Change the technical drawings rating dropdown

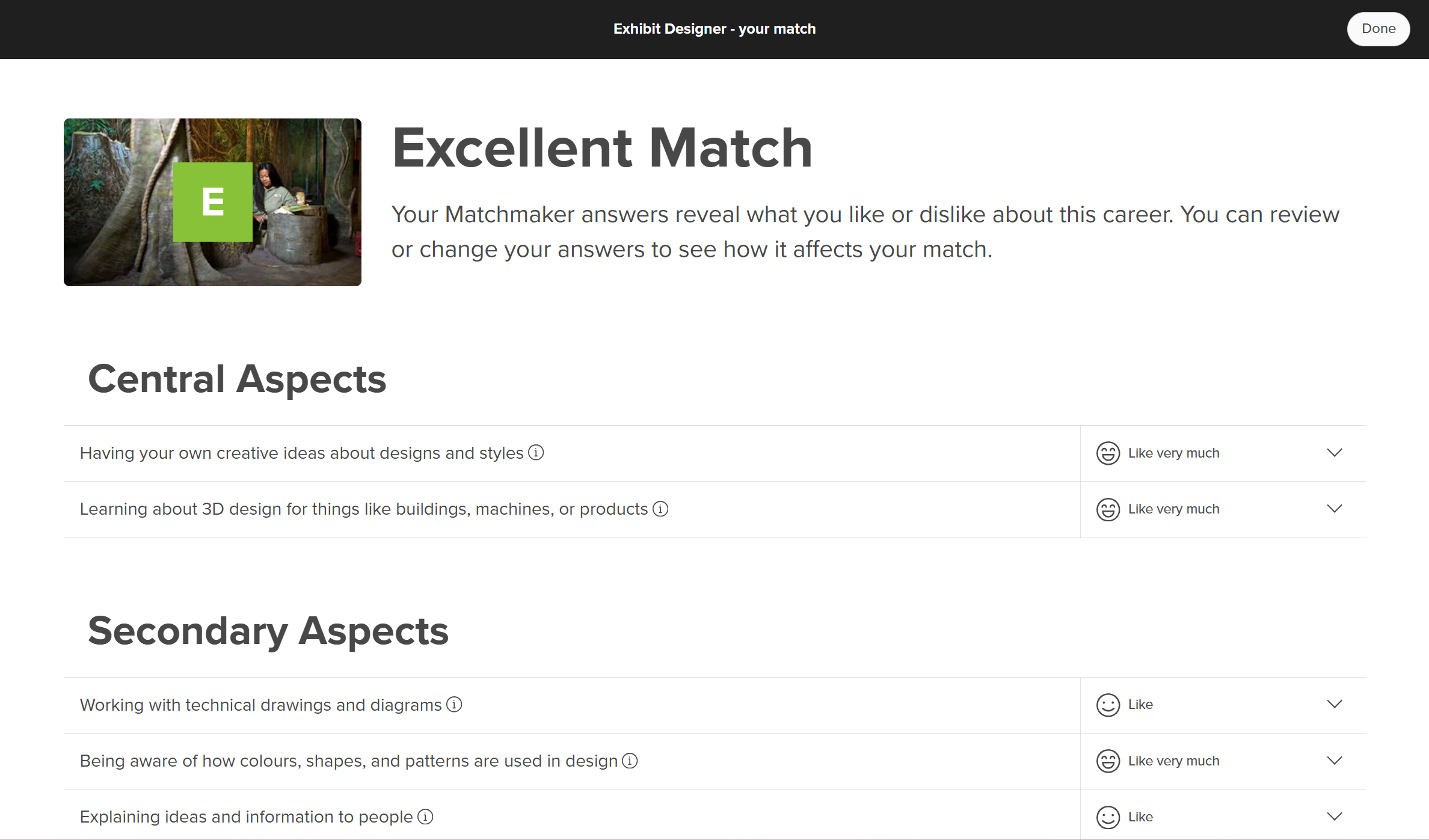[1335, 704]
